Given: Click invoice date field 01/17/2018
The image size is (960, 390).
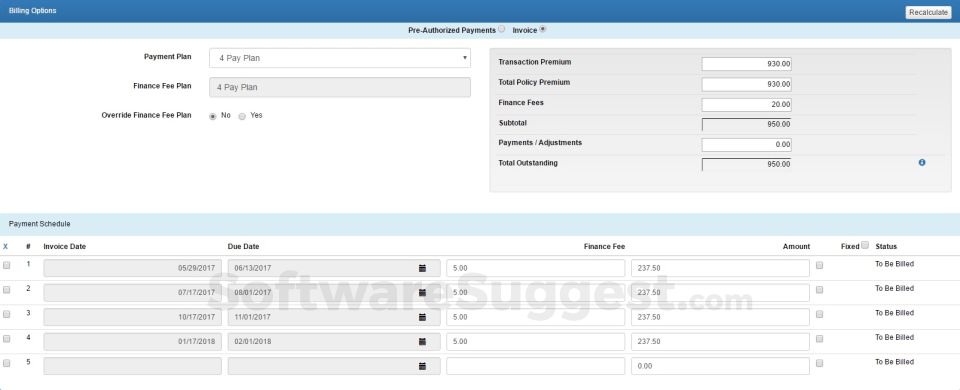Looking at the screenshot, I should (132, 342).
